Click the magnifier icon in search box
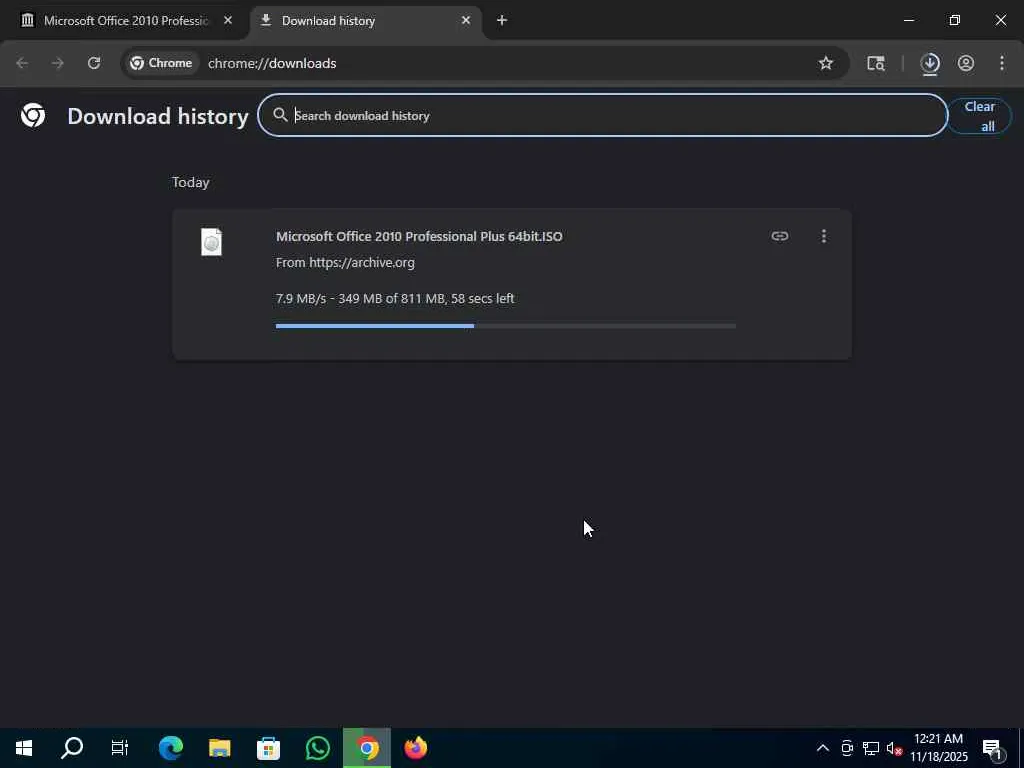The height and width of the screenshot is (768, 1024). (x=280, y=115)
